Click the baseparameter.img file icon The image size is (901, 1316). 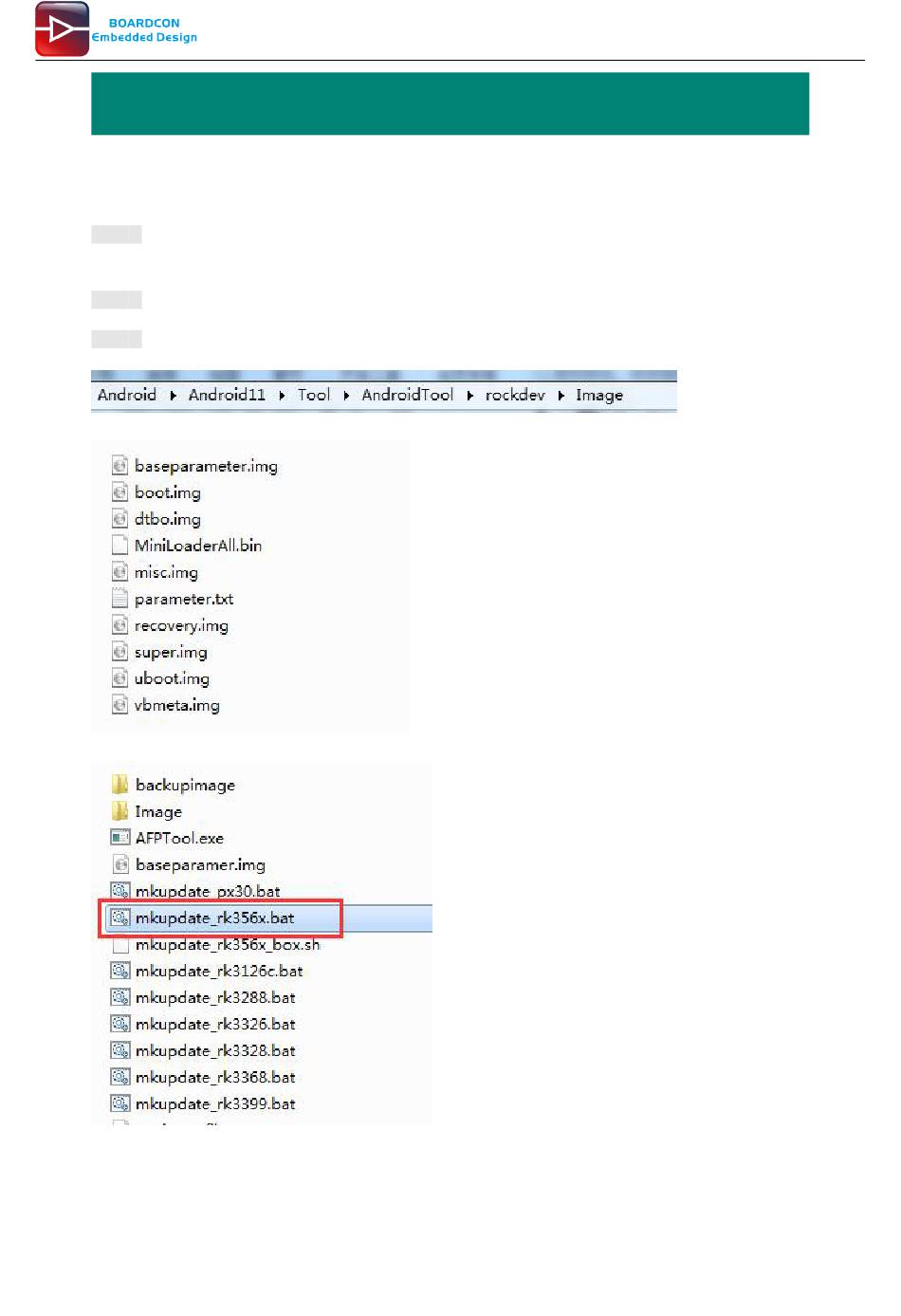pos(120,466)
